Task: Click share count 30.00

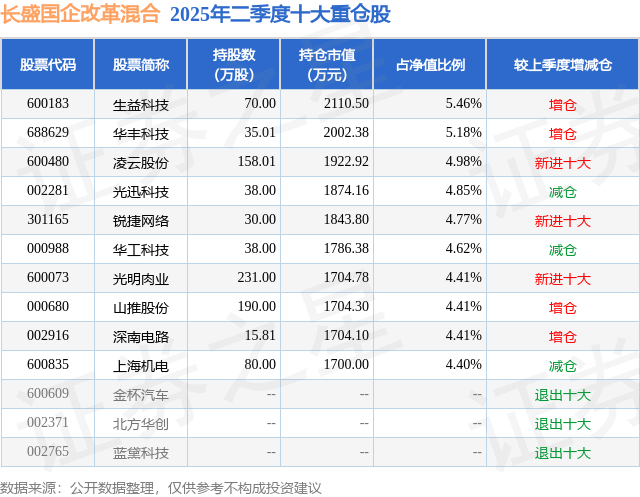Action: [260, 220]
